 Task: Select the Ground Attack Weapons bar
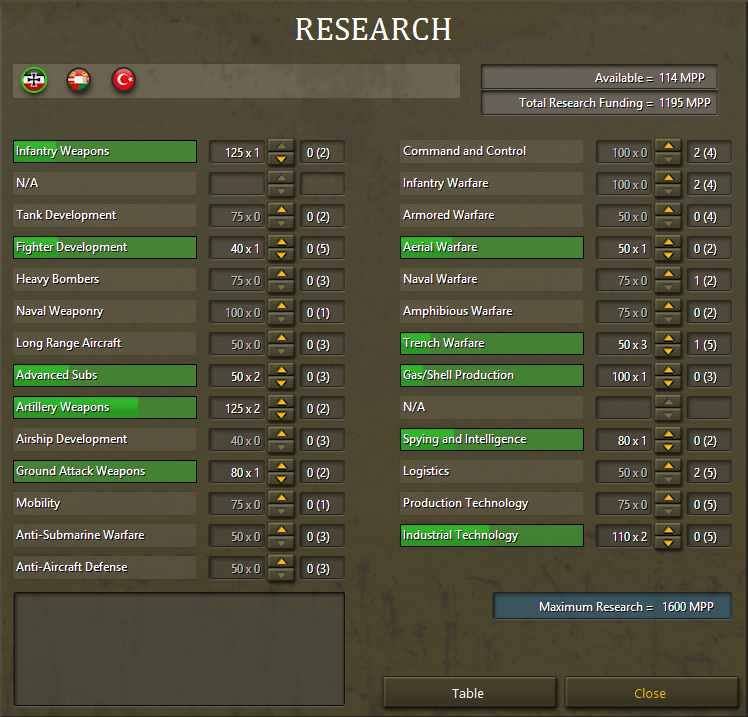105,471
